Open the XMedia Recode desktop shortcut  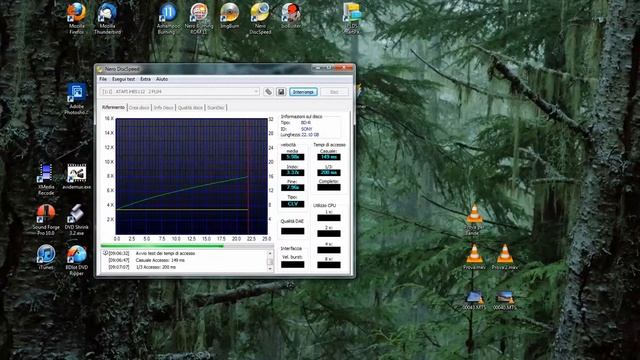46,179
